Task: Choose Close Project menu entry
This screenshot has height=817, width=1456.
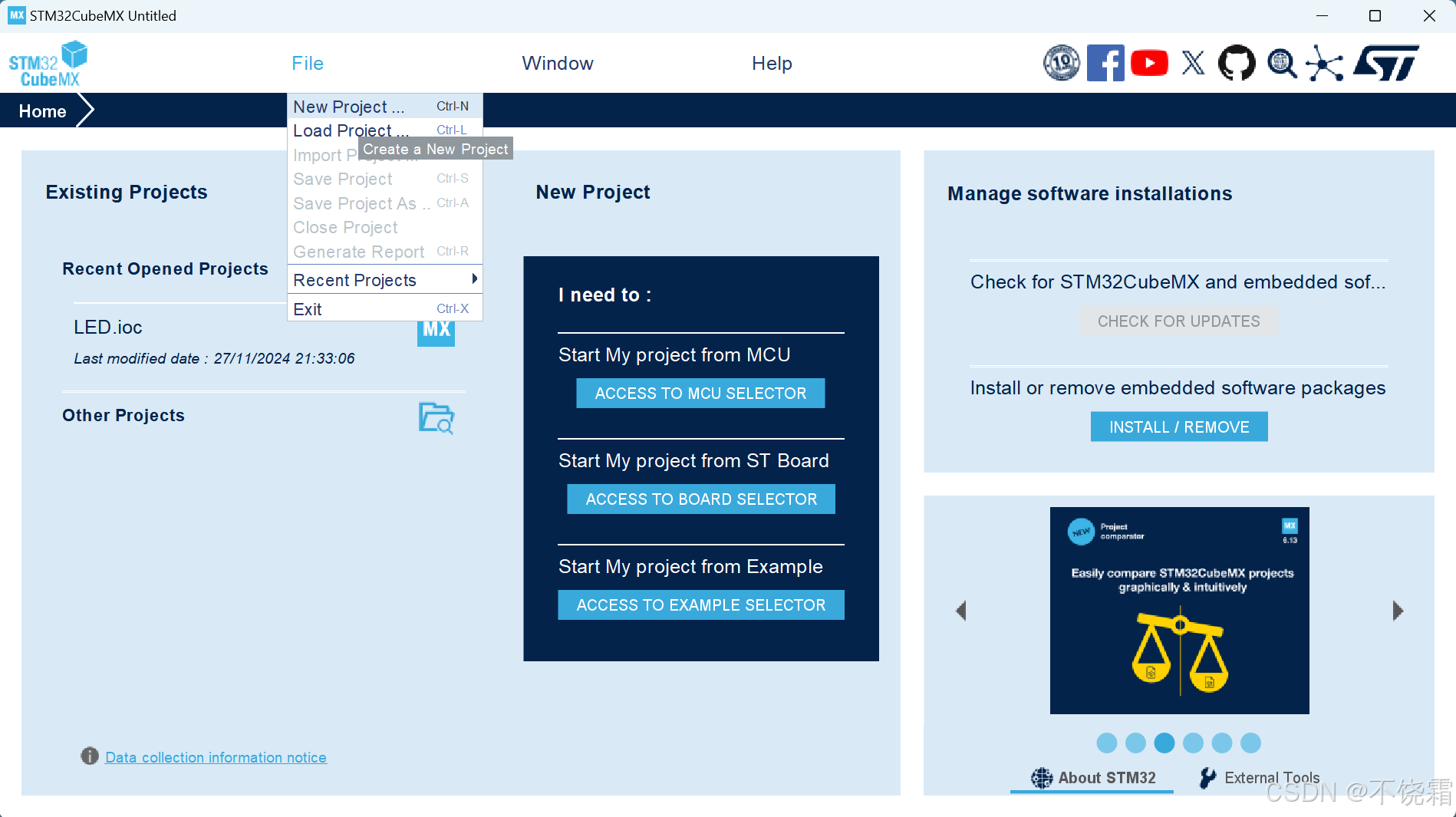Action: (x=384, y=227)
